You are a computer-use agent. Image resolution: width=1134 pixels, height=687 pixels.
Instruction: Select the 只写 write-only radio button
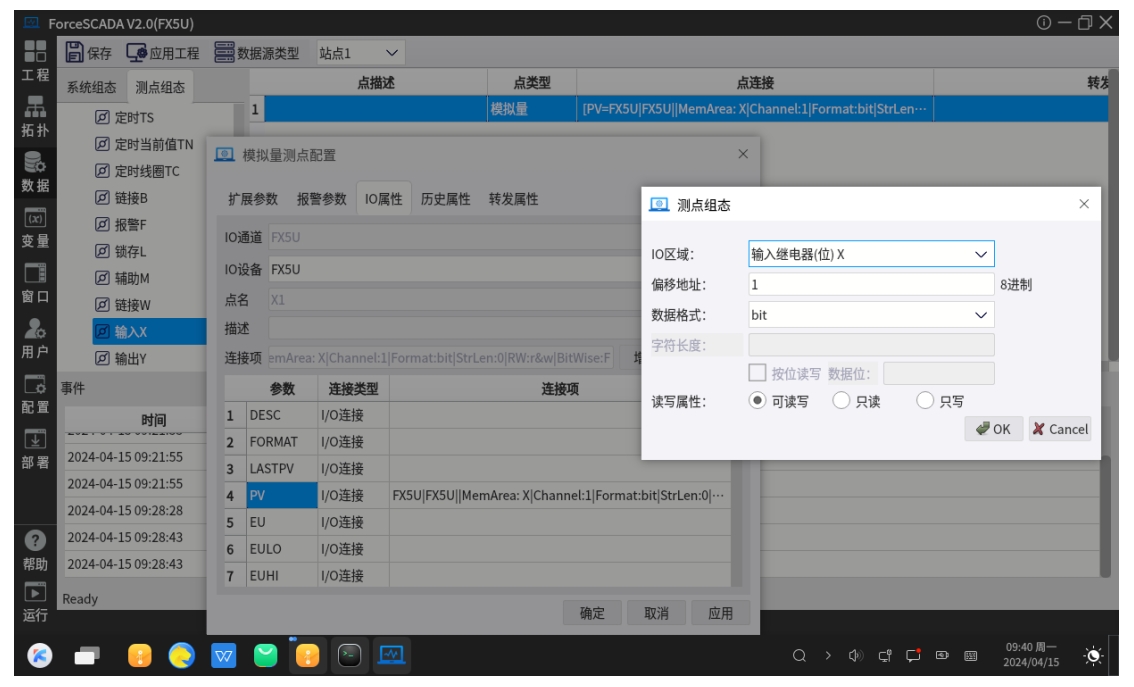click(x=925, y=401)
